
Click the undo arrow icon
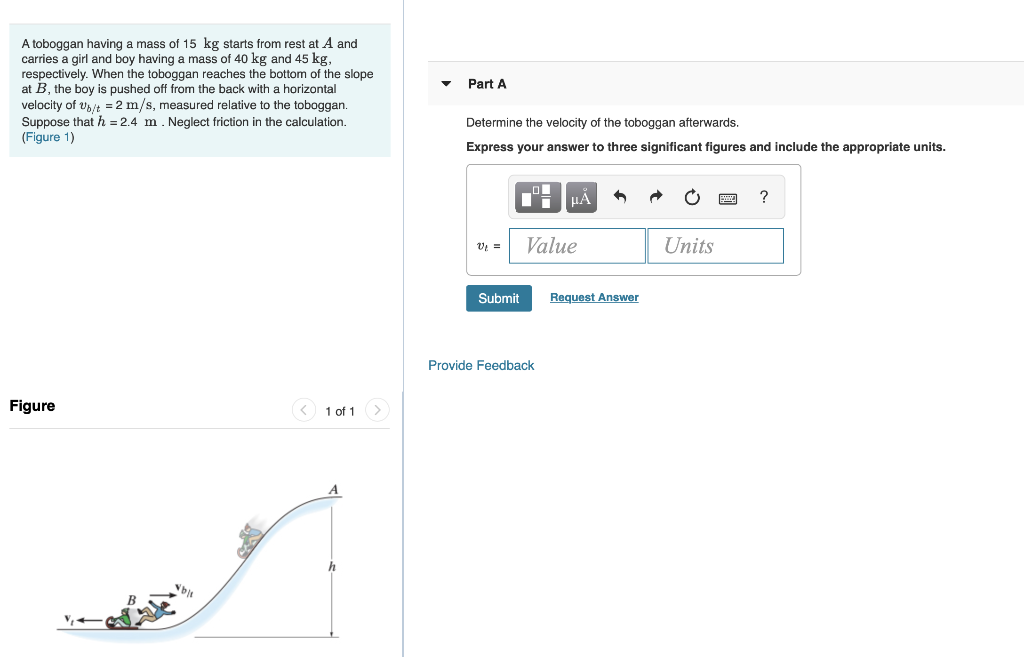[619, 197]
